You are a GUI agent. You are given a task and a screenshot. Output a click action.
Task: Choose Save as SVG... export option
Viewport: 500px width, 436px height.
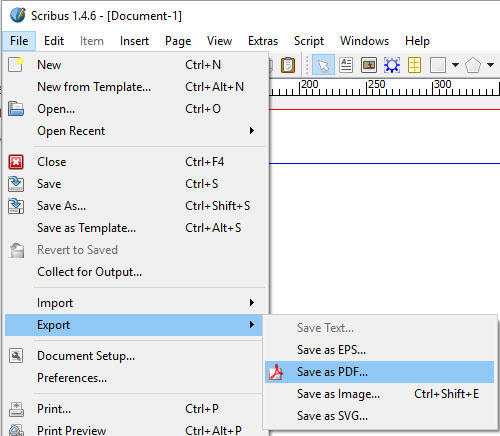click(x=379, y=416)
